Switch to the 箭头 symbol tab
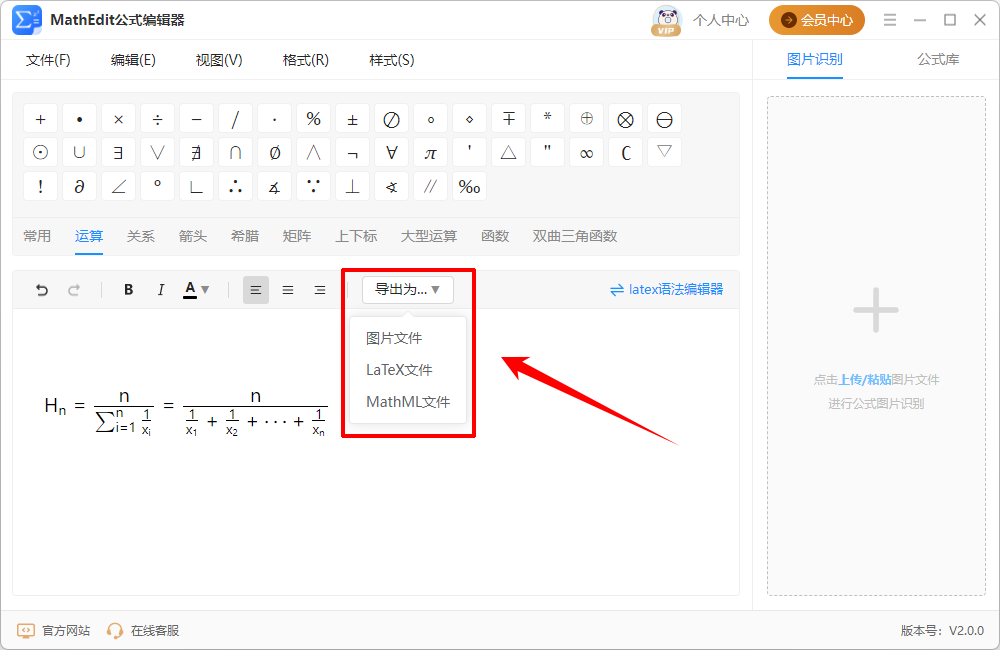 193,236
